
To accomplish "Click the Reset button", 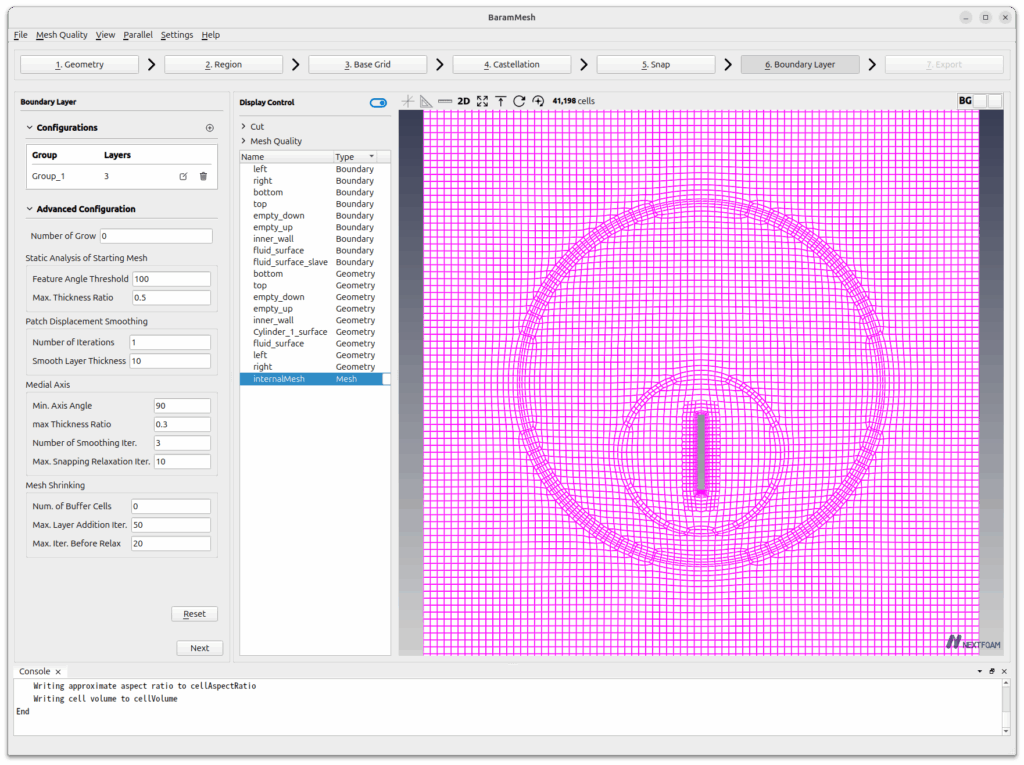I will point(195,614).
